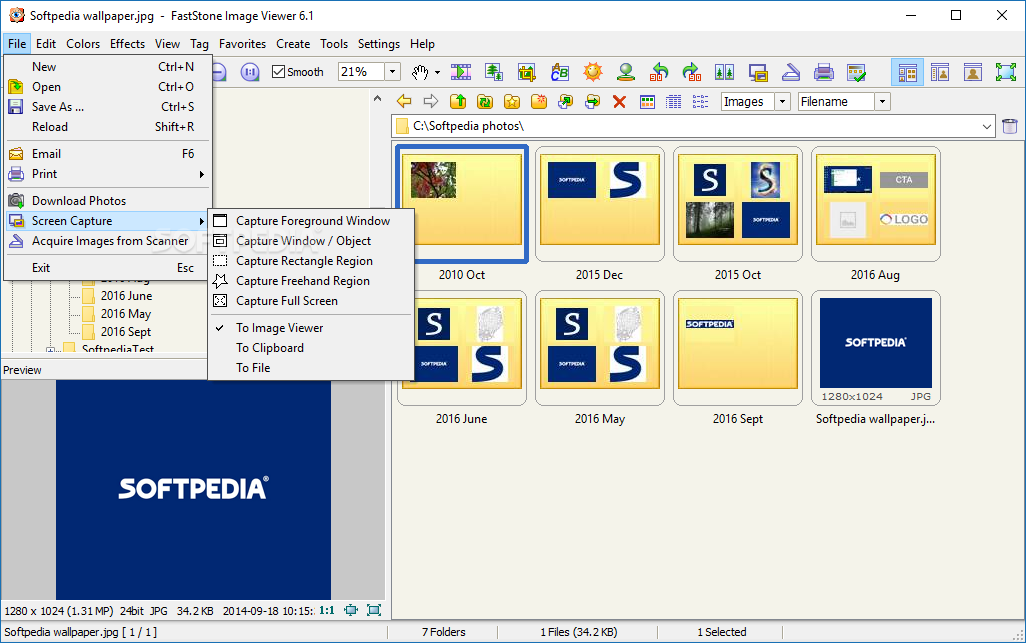This screenshot has height=643, width=1026.
Task: Open the Draw Board text tool icon
Action: pyautogui.click(x=559, y=72)
